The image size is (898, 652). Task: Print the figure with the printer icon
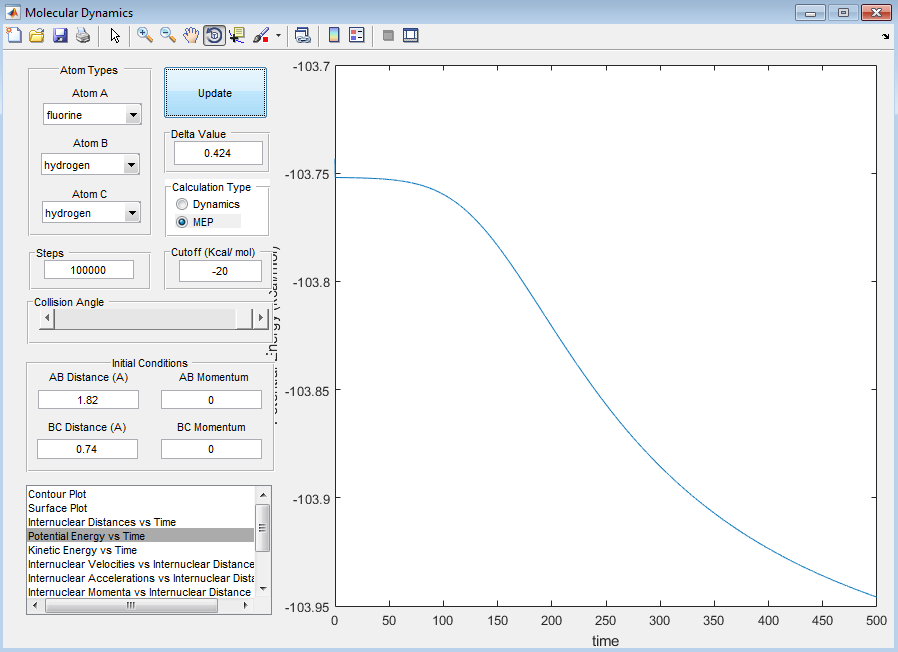pyautogui.click(x=83, y=36)
